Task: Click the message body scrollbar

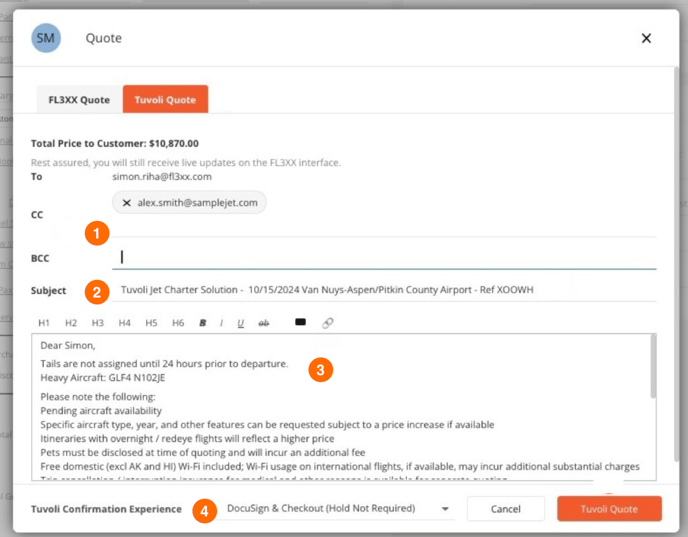Action: tap(653, 366)
